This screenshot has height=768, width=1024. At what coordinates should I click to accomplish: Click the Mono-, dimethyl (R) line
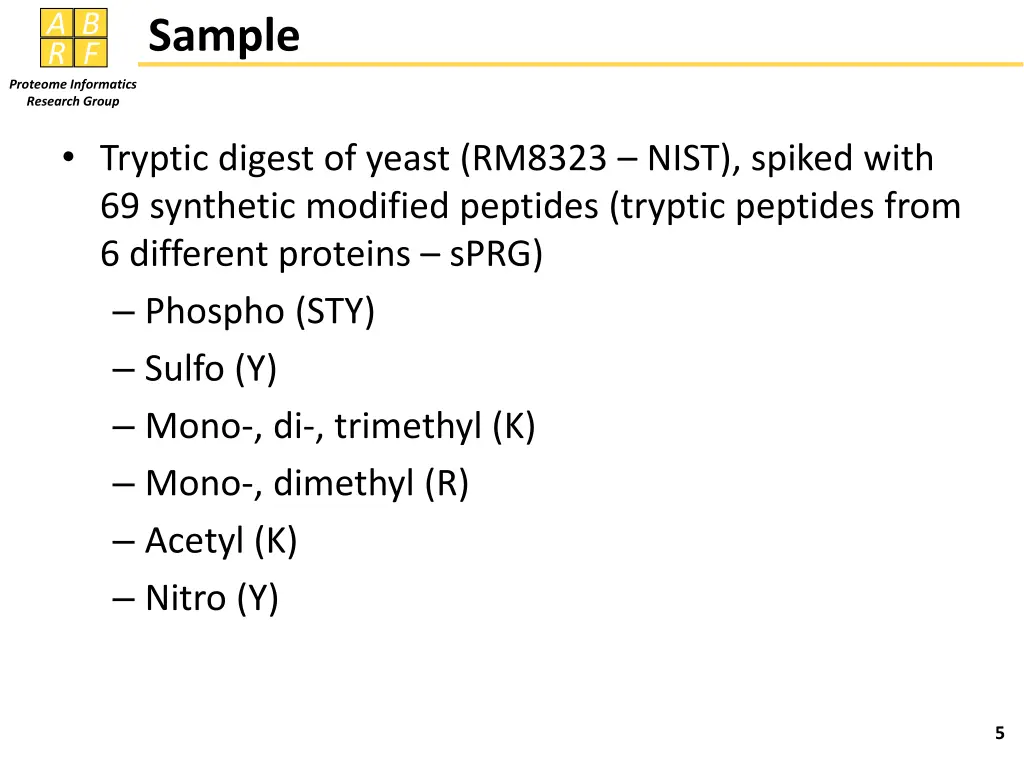(x=291, y=484)
